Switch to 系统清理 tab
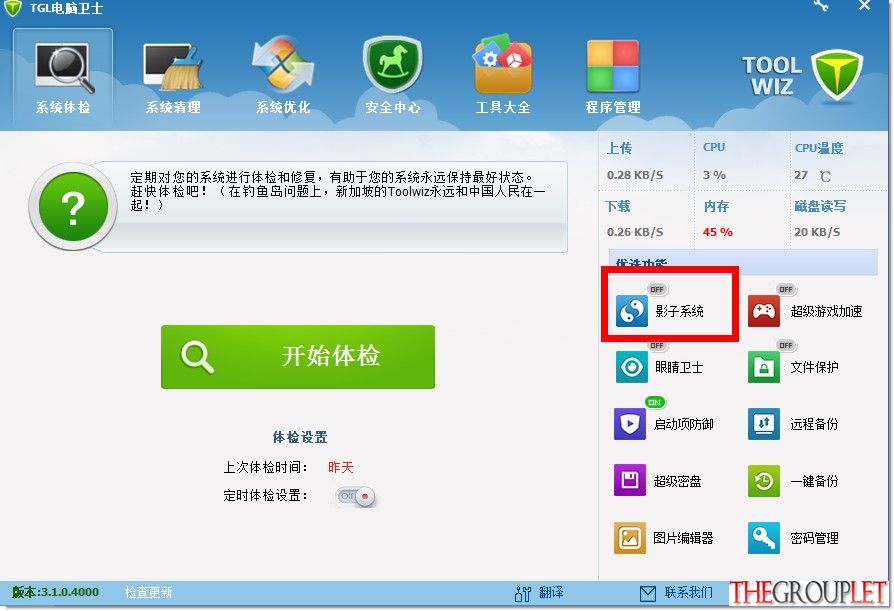The height and width of the screenshot is (611, 894). coord(173,76)
